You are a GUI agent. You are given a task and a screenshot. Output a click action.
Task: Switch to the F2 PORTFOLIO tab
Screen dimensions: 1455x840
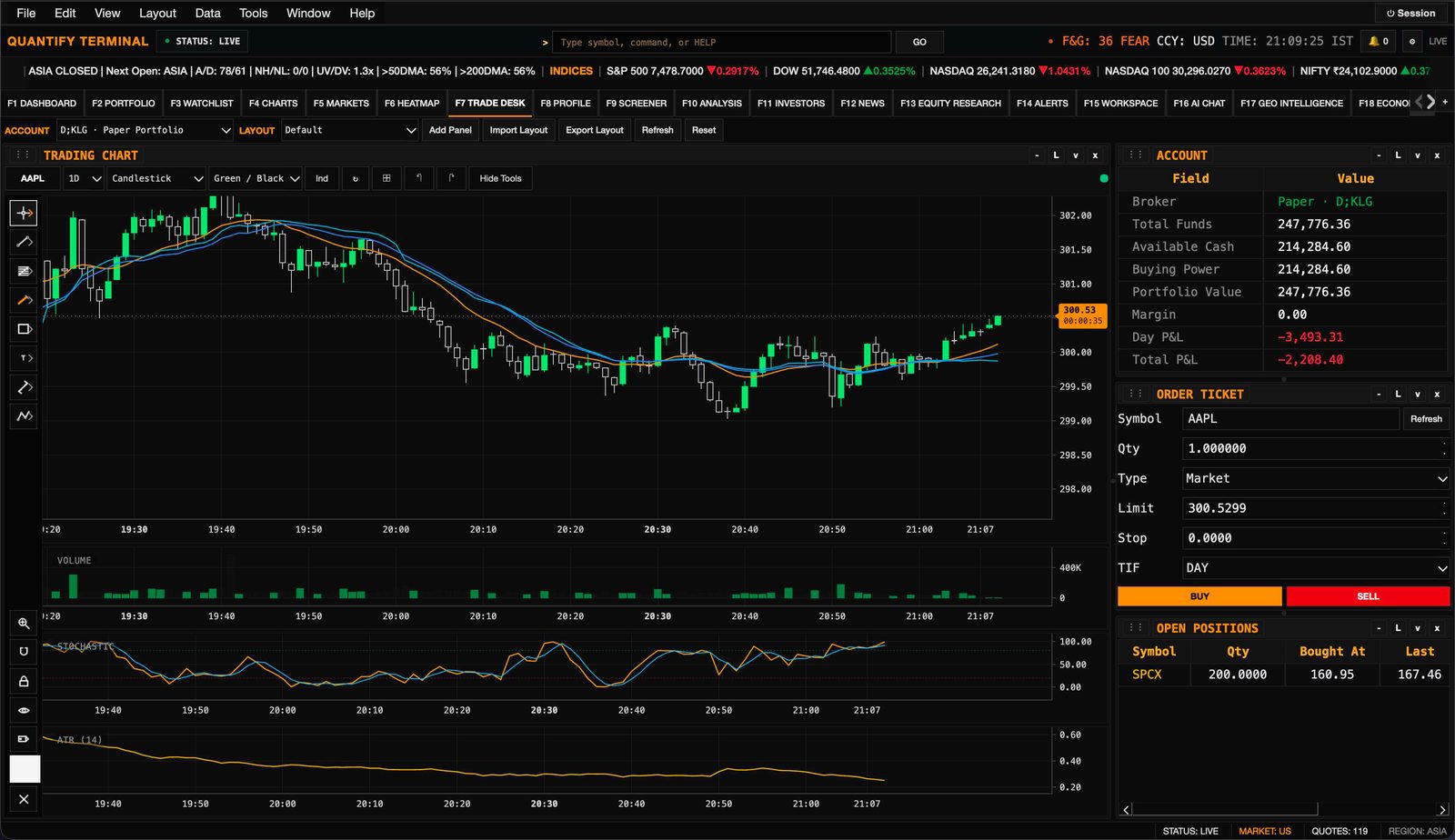click(124, 103)
